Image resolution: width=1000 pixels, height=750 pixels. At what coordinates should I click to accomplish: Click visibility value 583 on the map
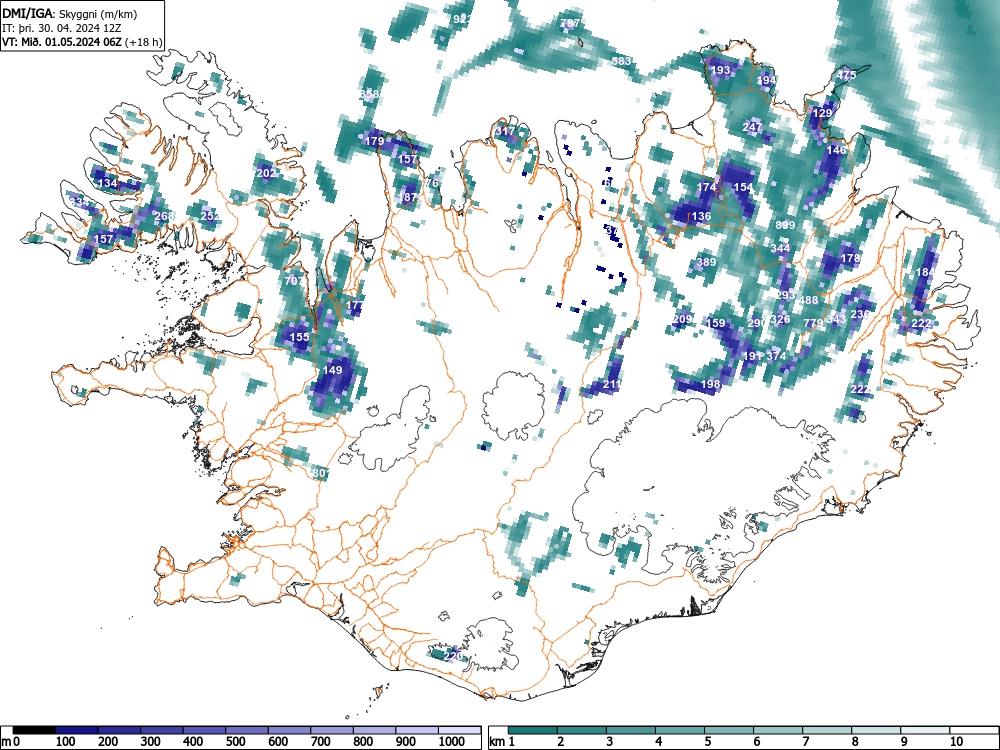(x=621, y=61)
